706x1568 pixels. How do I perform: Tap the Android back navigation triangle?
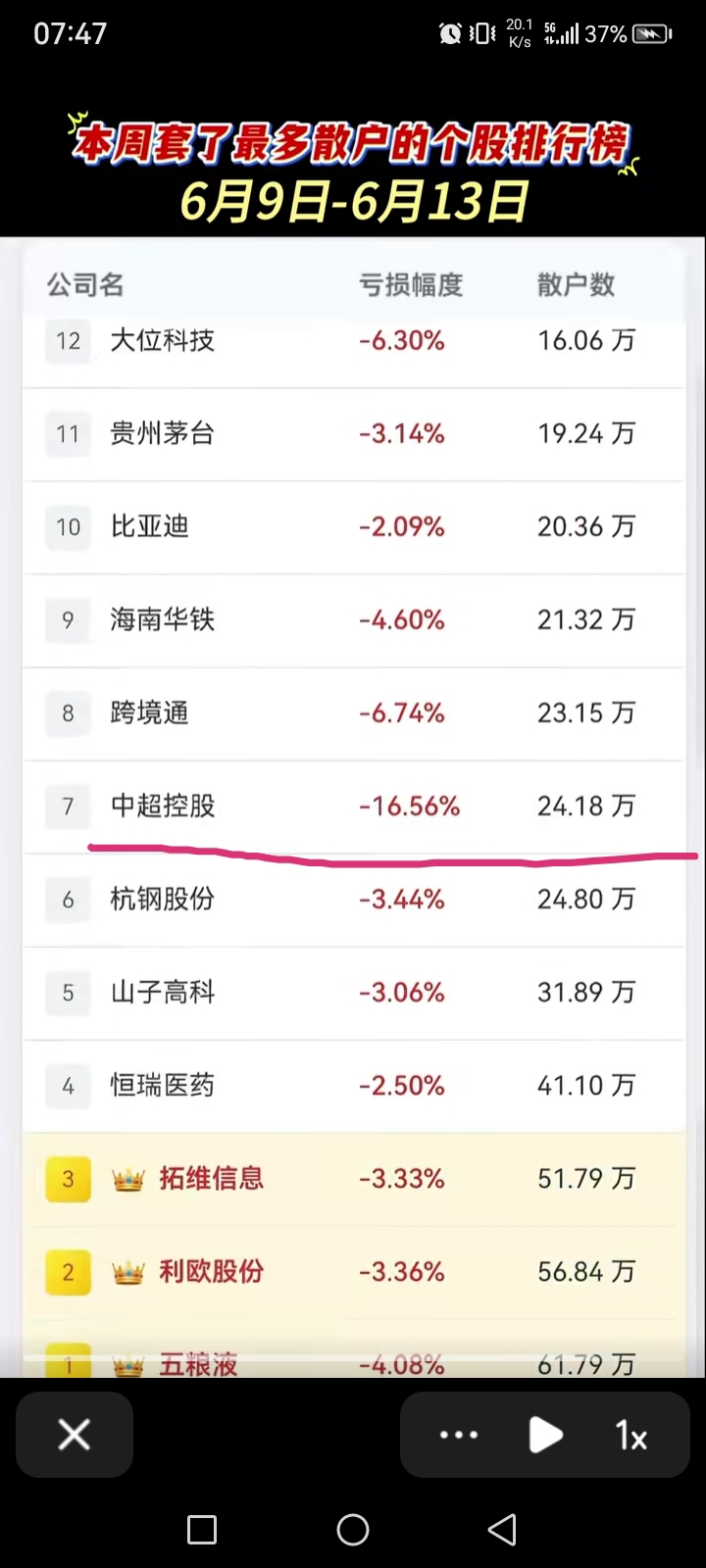(502, 1529)
